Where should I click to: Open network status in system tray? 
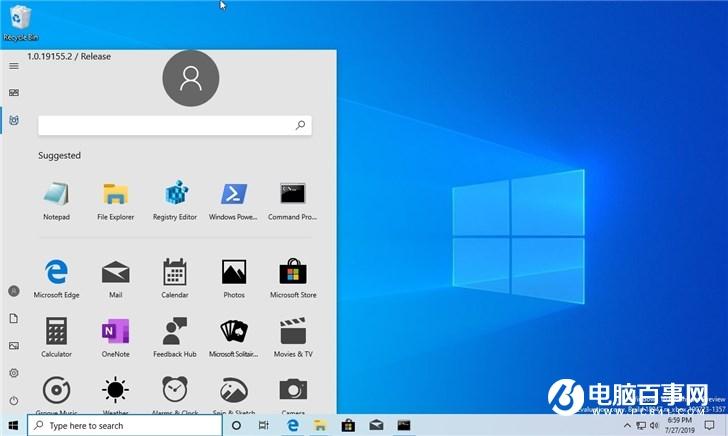641,425
